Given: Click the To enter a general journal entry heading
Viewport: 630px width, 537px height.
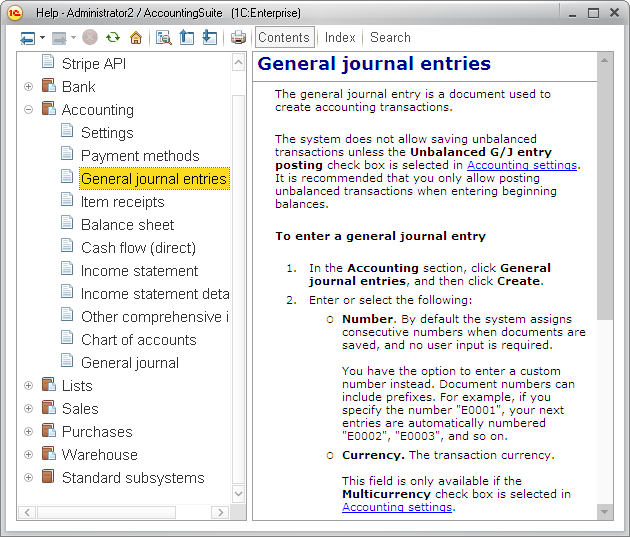Looking at the screenshot, I should pyautogui.click(x=380, y=236).
